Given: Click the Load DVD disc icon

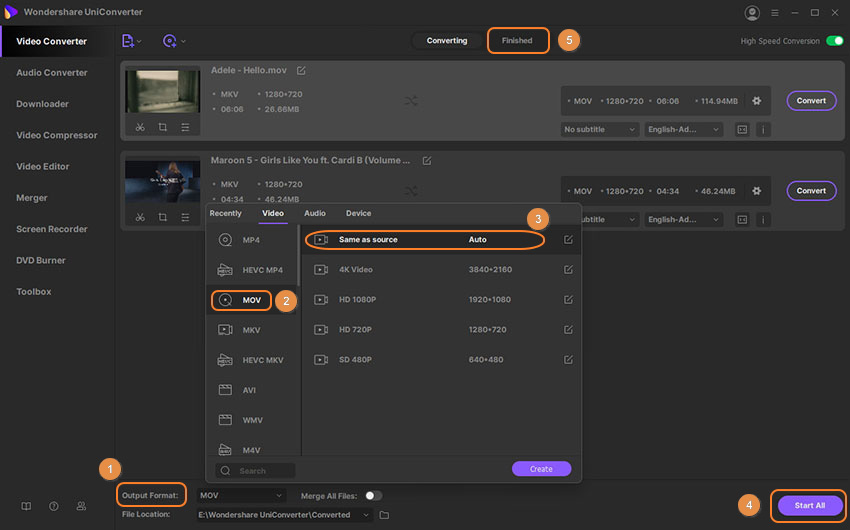Looking at the screenshot, I should point(170,41).
